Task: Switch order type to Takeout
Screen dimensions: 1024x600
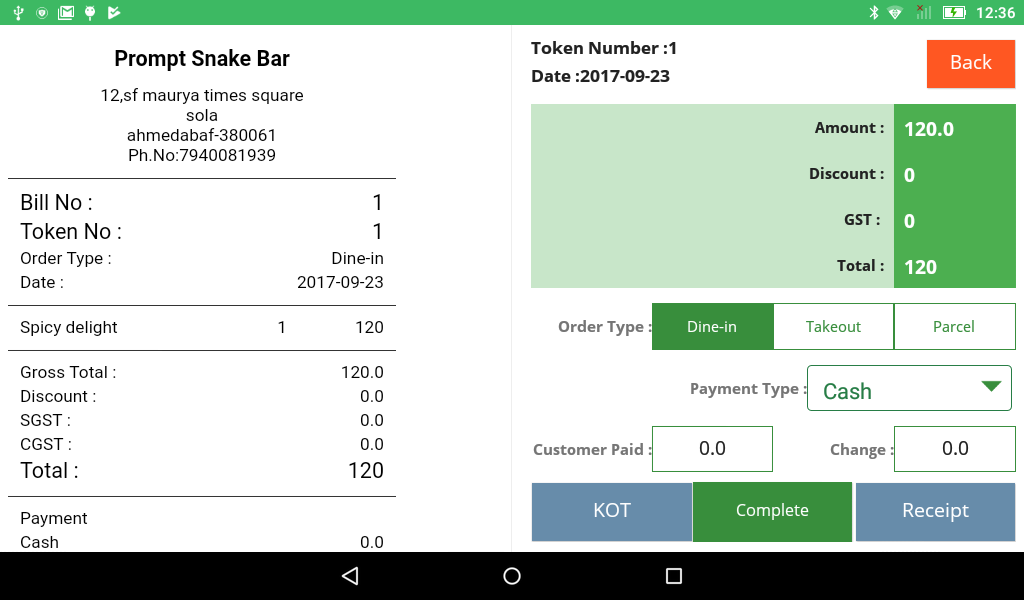Action: (x=833, y=327)
